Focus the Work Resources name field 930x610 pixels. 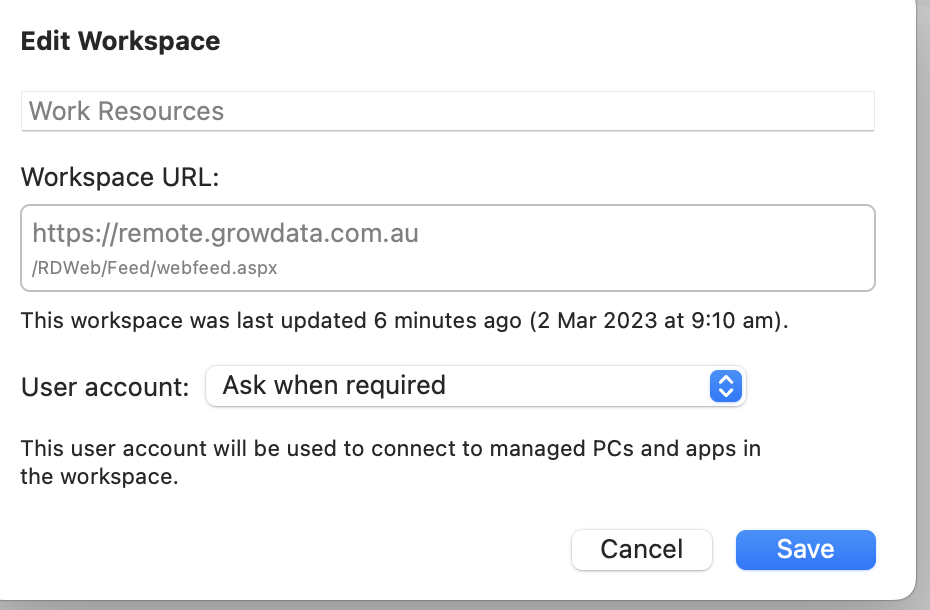(x=448, y=111)
